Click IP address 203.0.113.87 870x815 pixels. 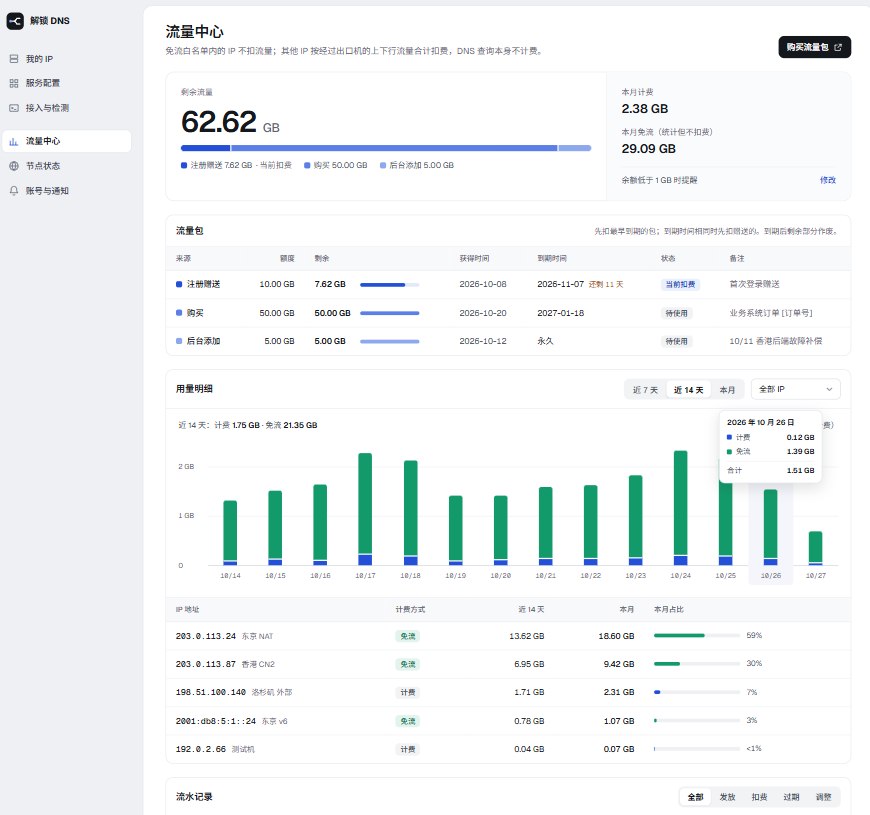pyautogui.click(x=206, y=664)
